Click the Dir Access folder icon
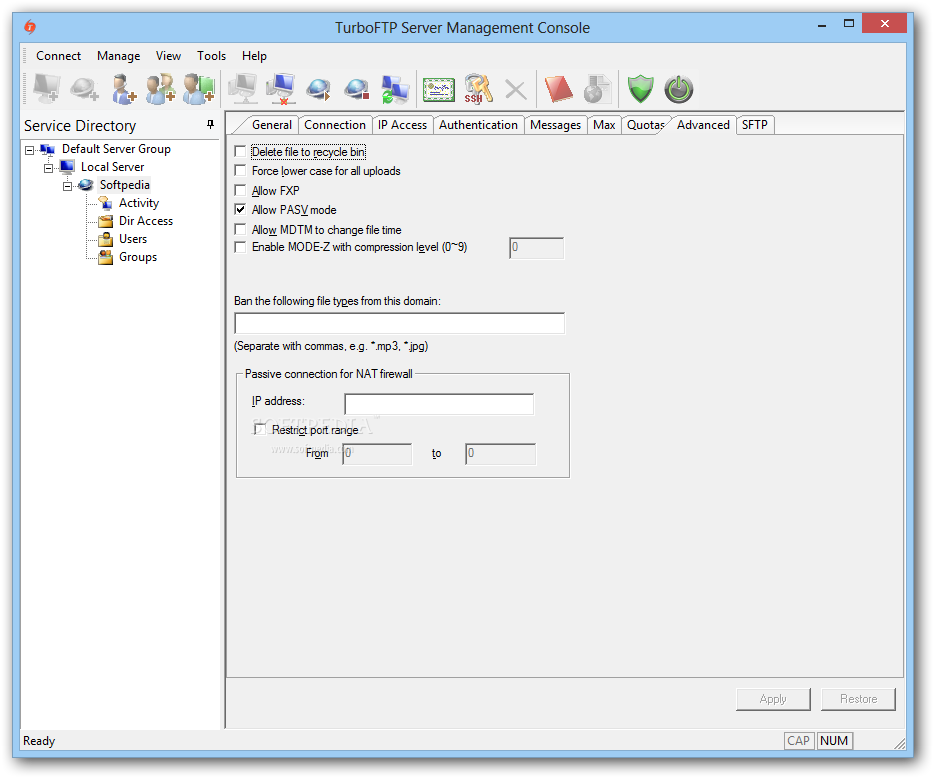Image resolution: width=934 pixels, height=778 pixels. (x=105, y=221)
